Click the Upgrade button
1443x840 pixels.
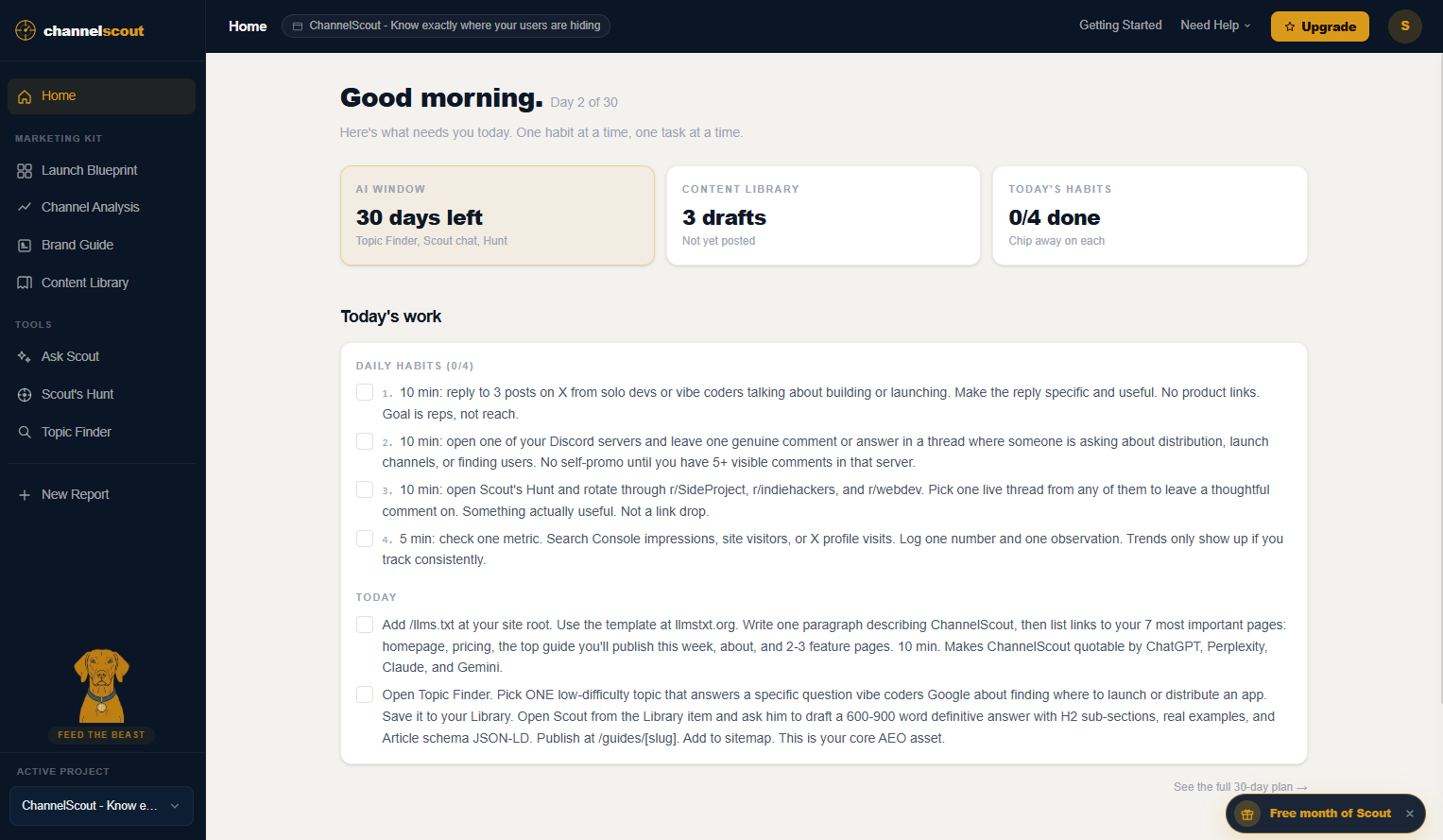coord(1319,26)
